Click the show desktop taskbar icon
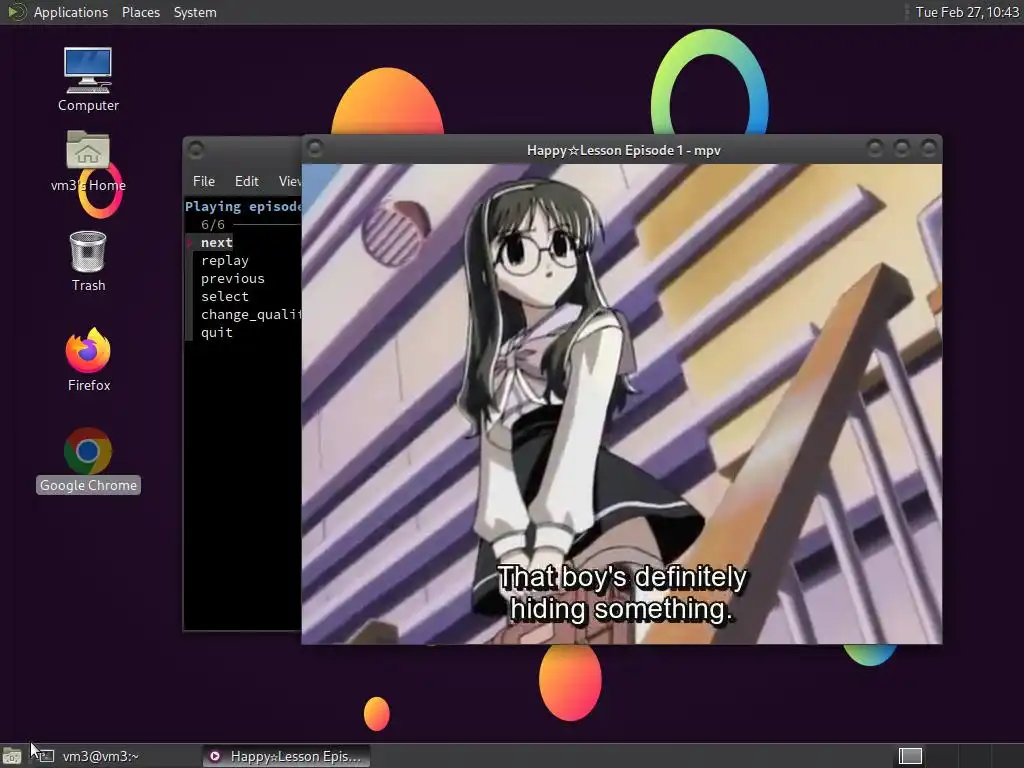This screenshot has height=768, width=1024. [x=12, y=756]
